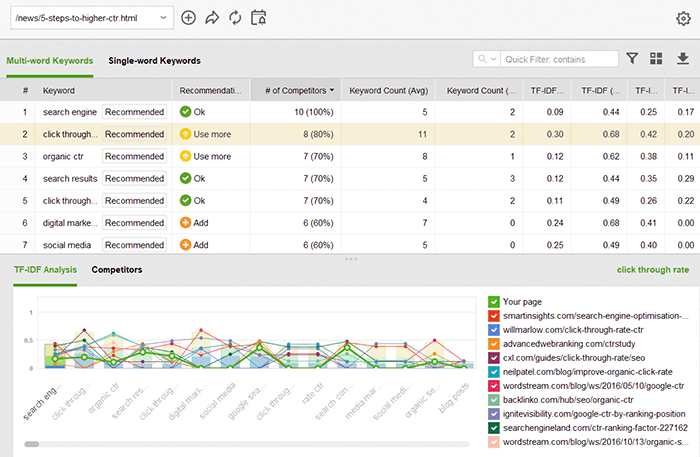Switch to Single-word Keywords tab
This screenshot has width=700, height=457.
click(x=154, y=61)
